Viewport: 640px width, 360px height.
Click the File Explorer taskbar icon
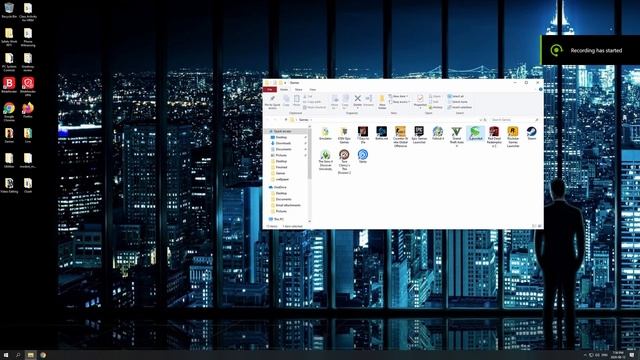[30, 355]
